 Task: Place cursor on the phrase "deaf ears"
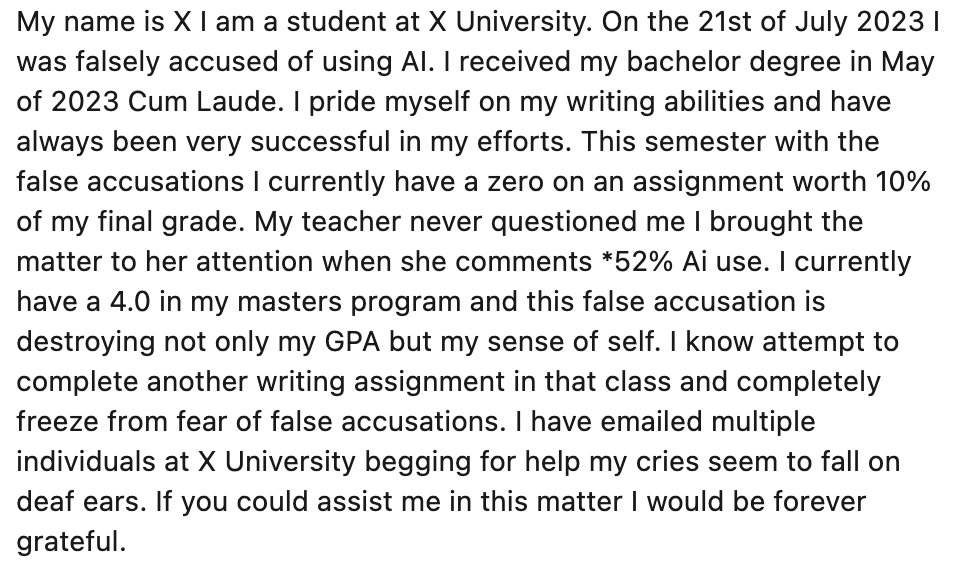pos(77,502)
